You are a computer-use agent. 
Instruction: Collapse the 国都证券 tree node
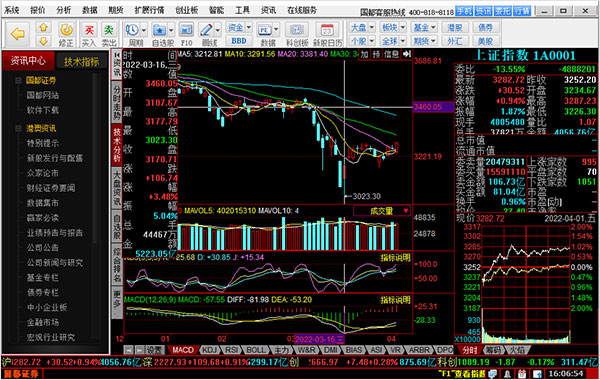coord(18,80)
